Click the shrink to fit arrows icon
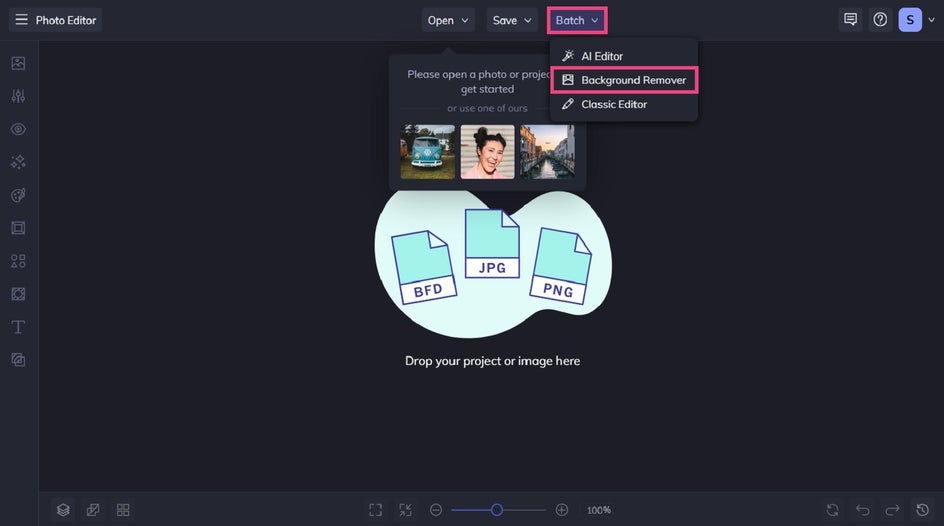Viewport: 944px width, 526px height. coord(405,510)
